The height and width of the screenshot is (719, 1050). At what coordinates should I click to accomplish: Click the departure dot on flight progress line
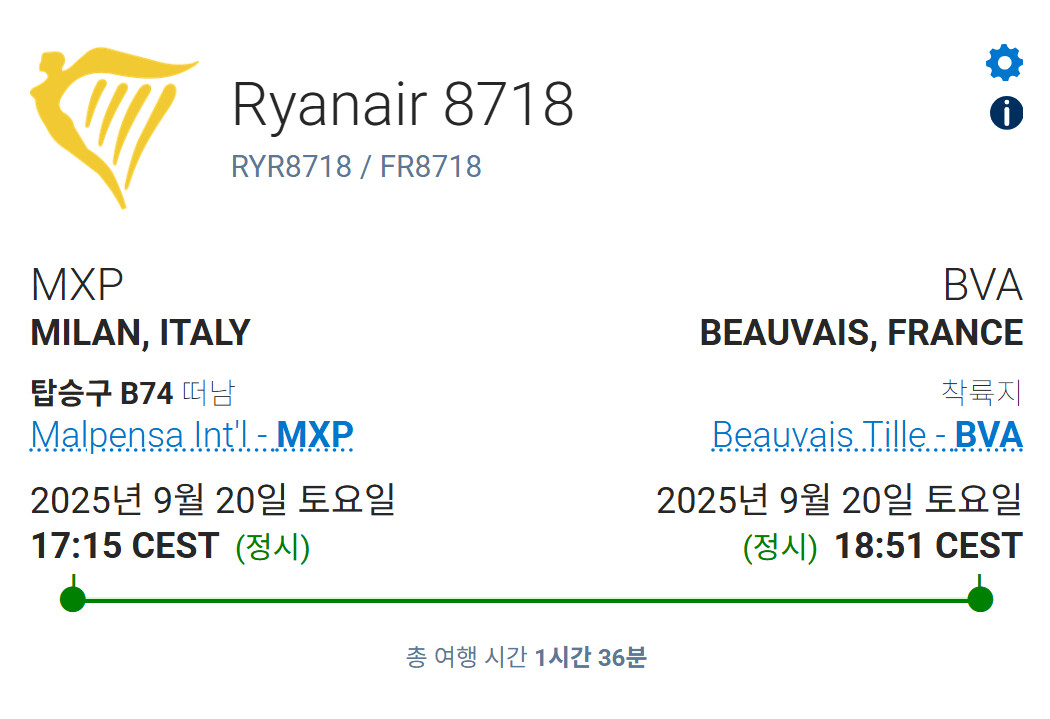[x=73, y=598]
